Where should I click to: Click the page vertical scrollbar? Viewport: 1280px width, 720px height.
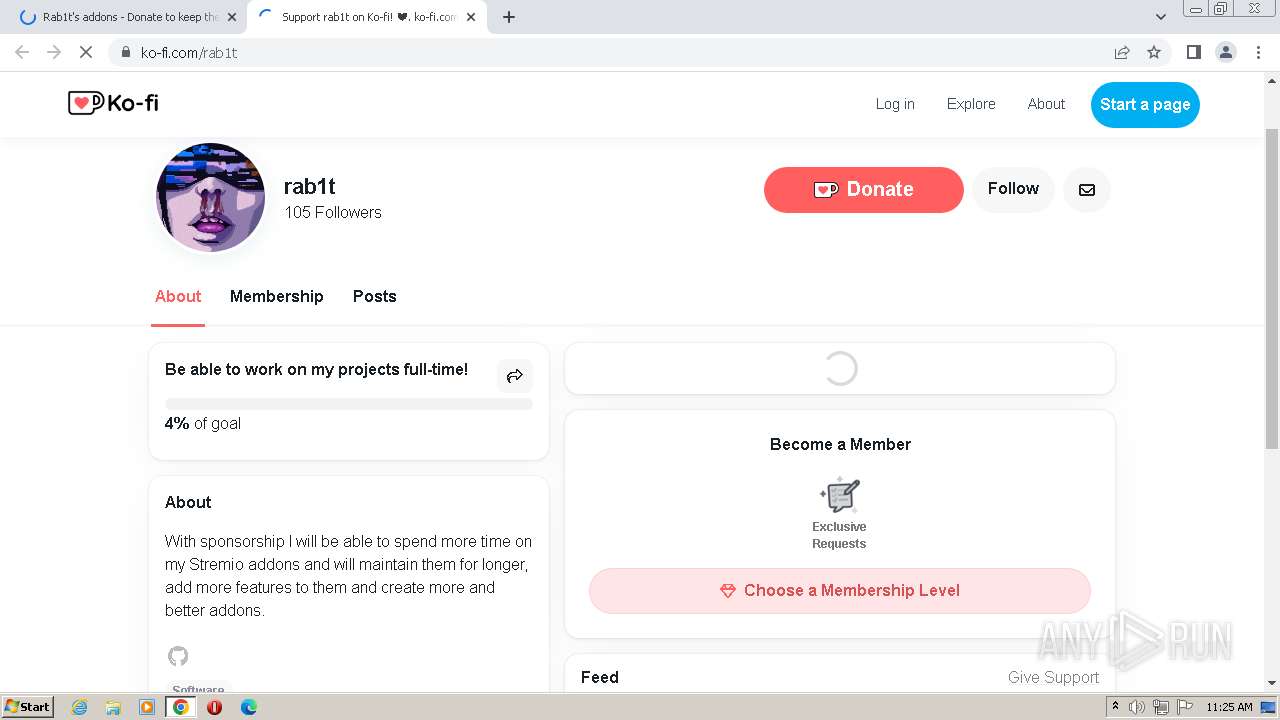coord(1272,288)
